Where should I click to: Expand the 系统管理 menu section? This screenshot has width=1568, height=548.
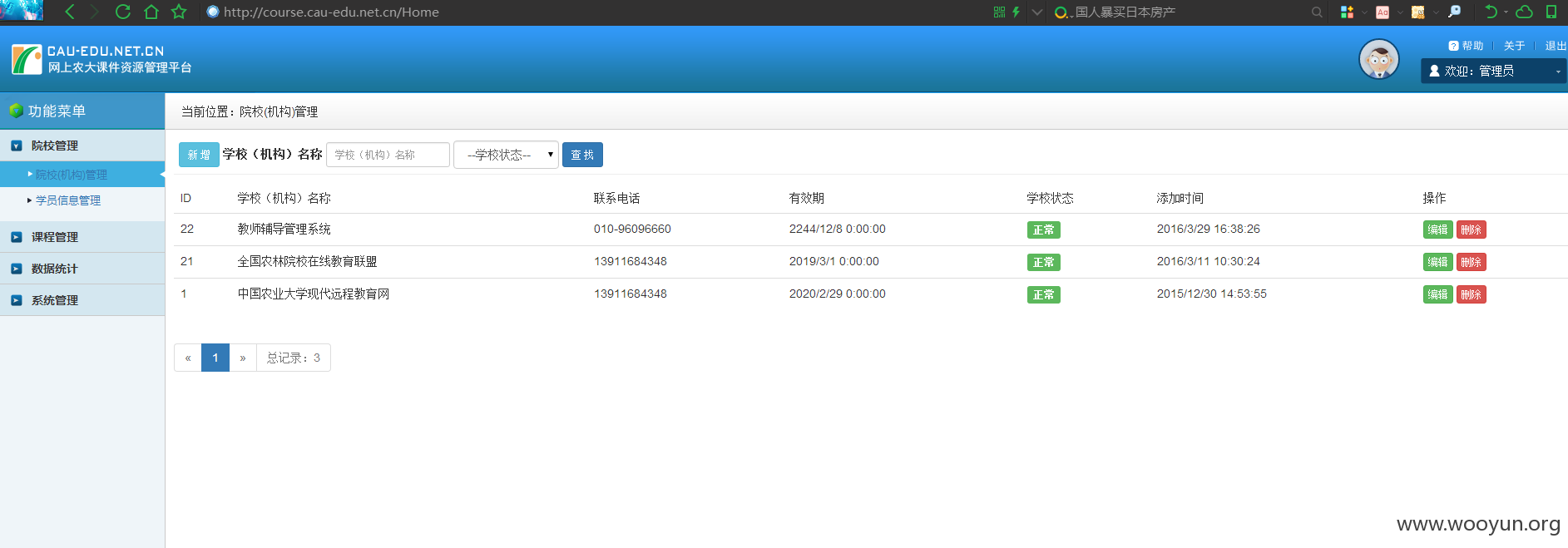point(82,300)
